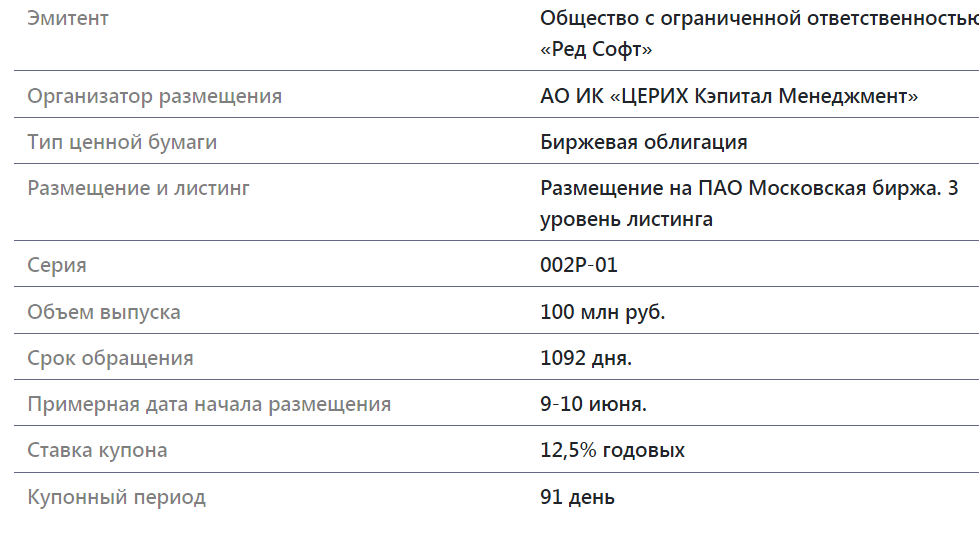Viewport: 979px width, 539px height.
Task: Click the "Срок обращения" label
Action: (110, 358)
